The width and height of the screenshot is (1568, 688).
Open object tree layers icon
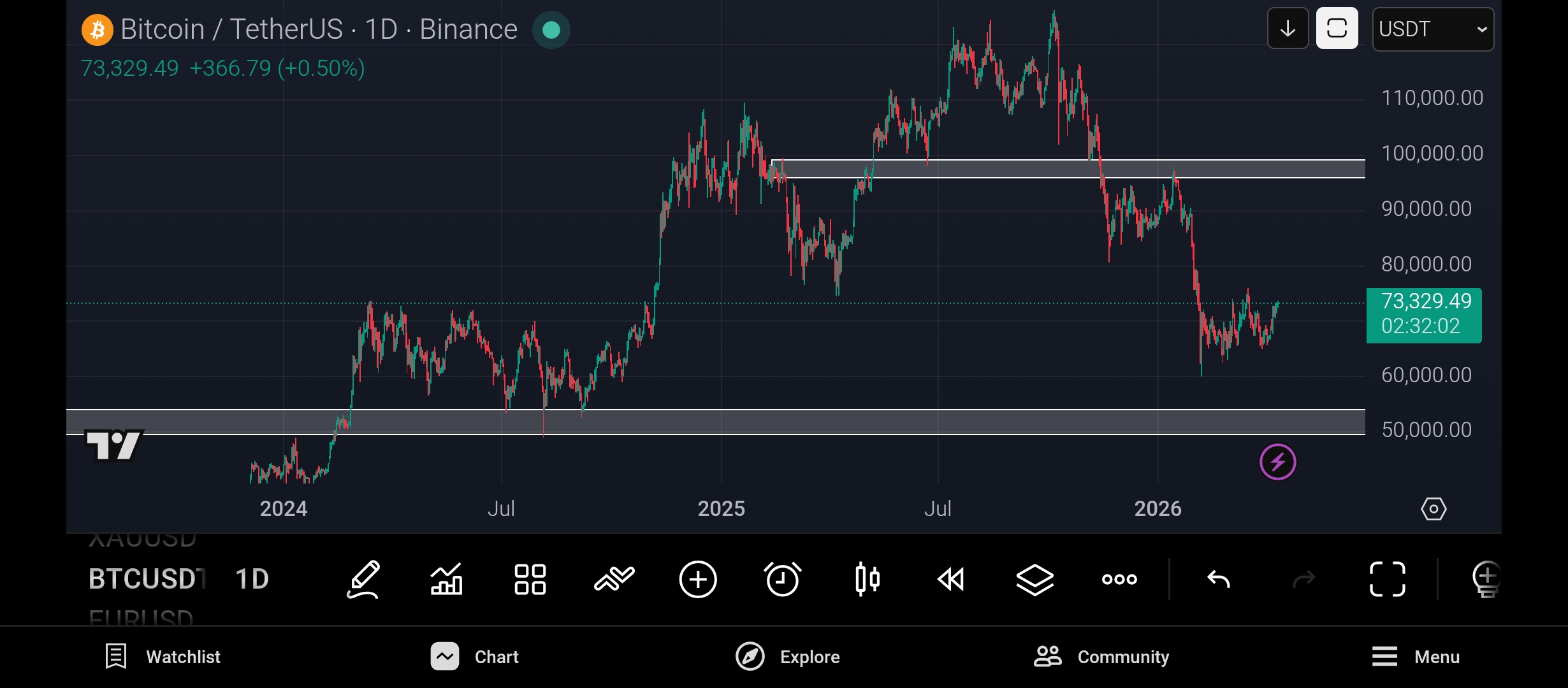coord(1034,579)
